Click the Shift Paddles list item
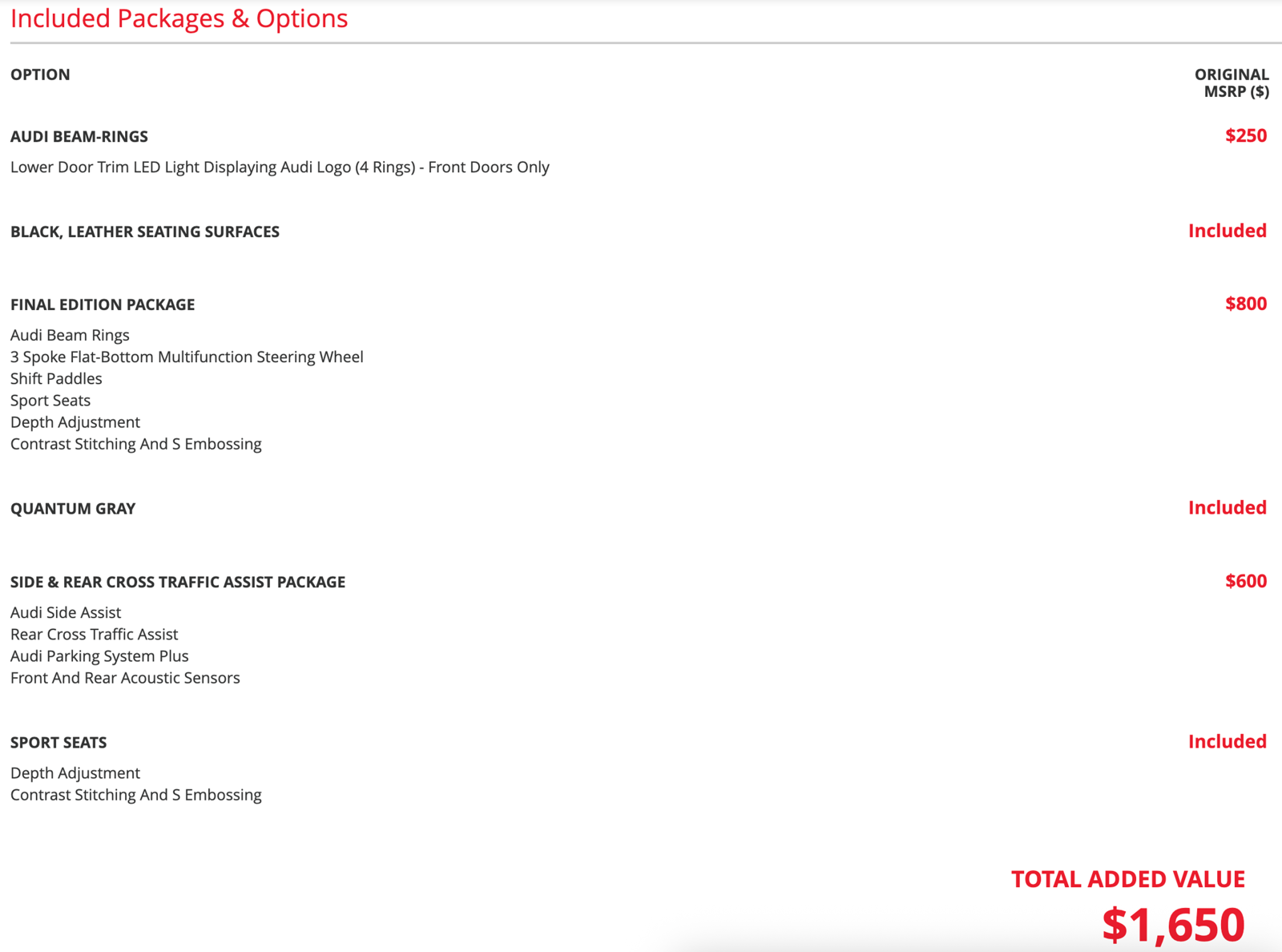1282x952 pixels. [x=56, y=378]
